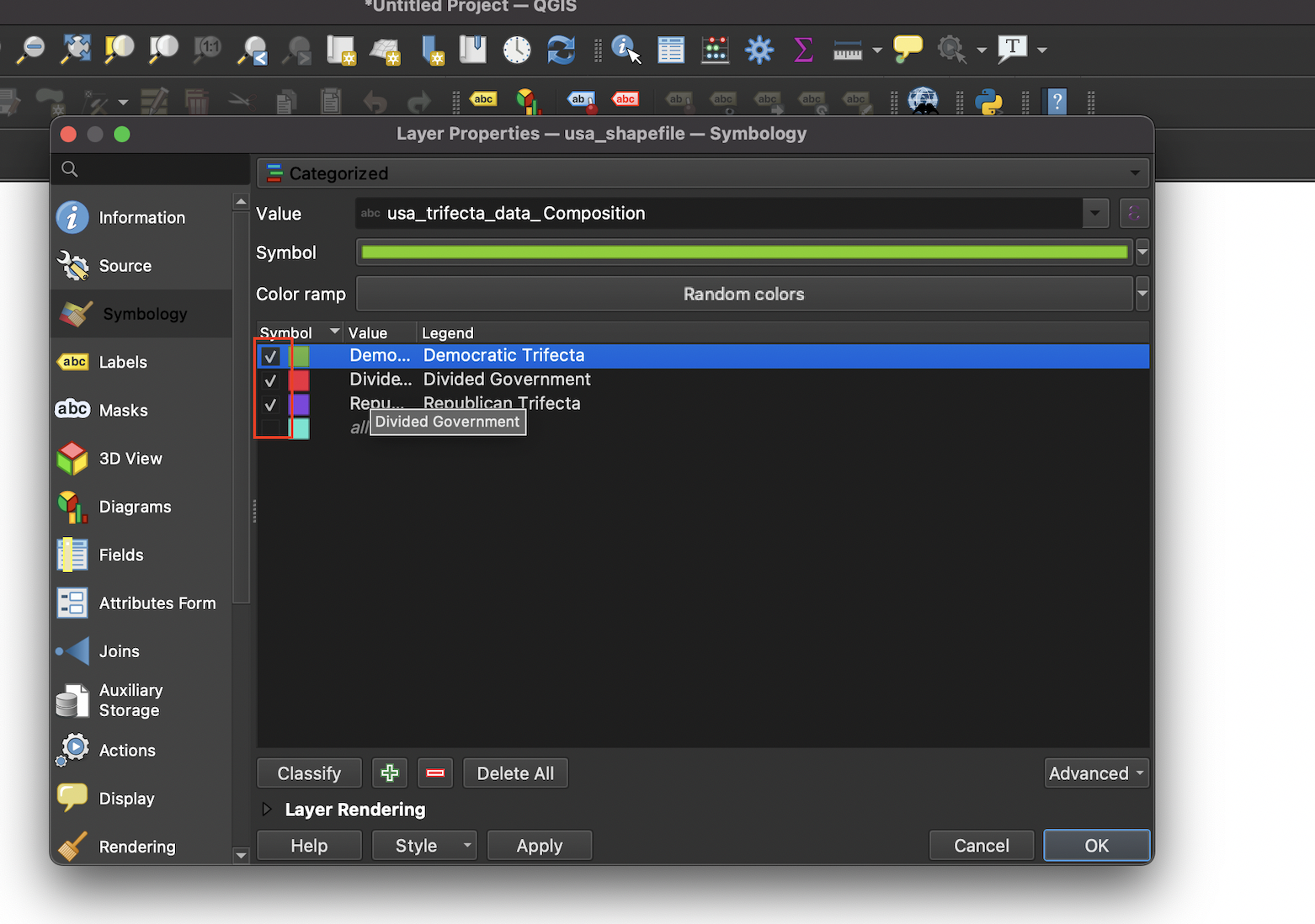
Task: Click the Classify button
Action: tap(308, 773)
